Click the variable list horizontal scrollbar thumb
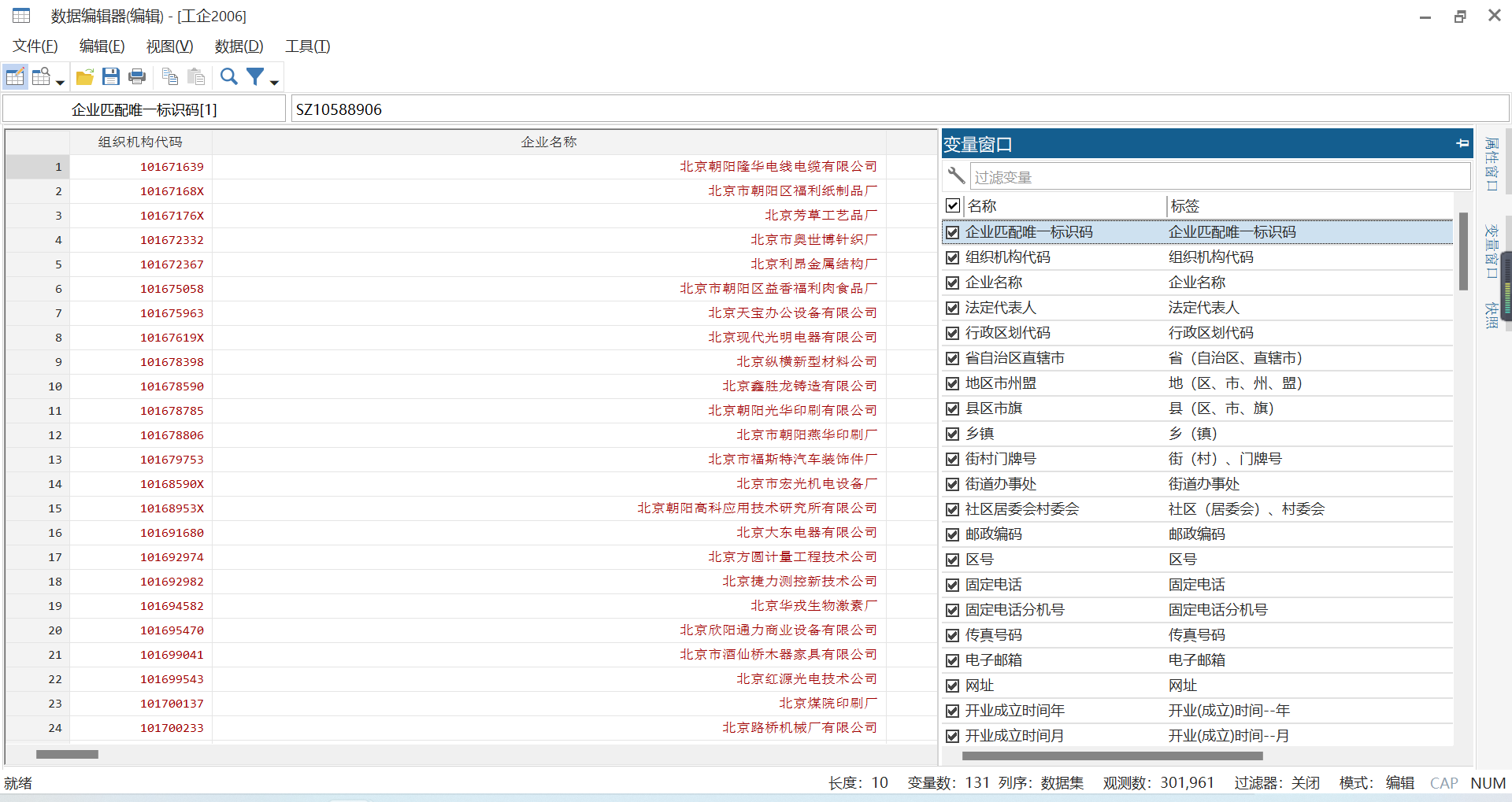Screen dimensions: 1512x802 point(1113,756)
